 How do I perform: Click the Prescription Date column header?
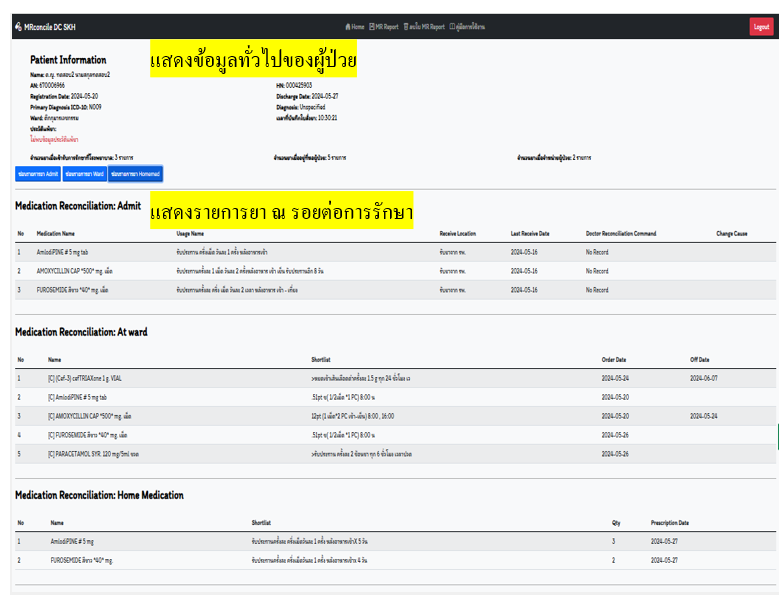669,522
